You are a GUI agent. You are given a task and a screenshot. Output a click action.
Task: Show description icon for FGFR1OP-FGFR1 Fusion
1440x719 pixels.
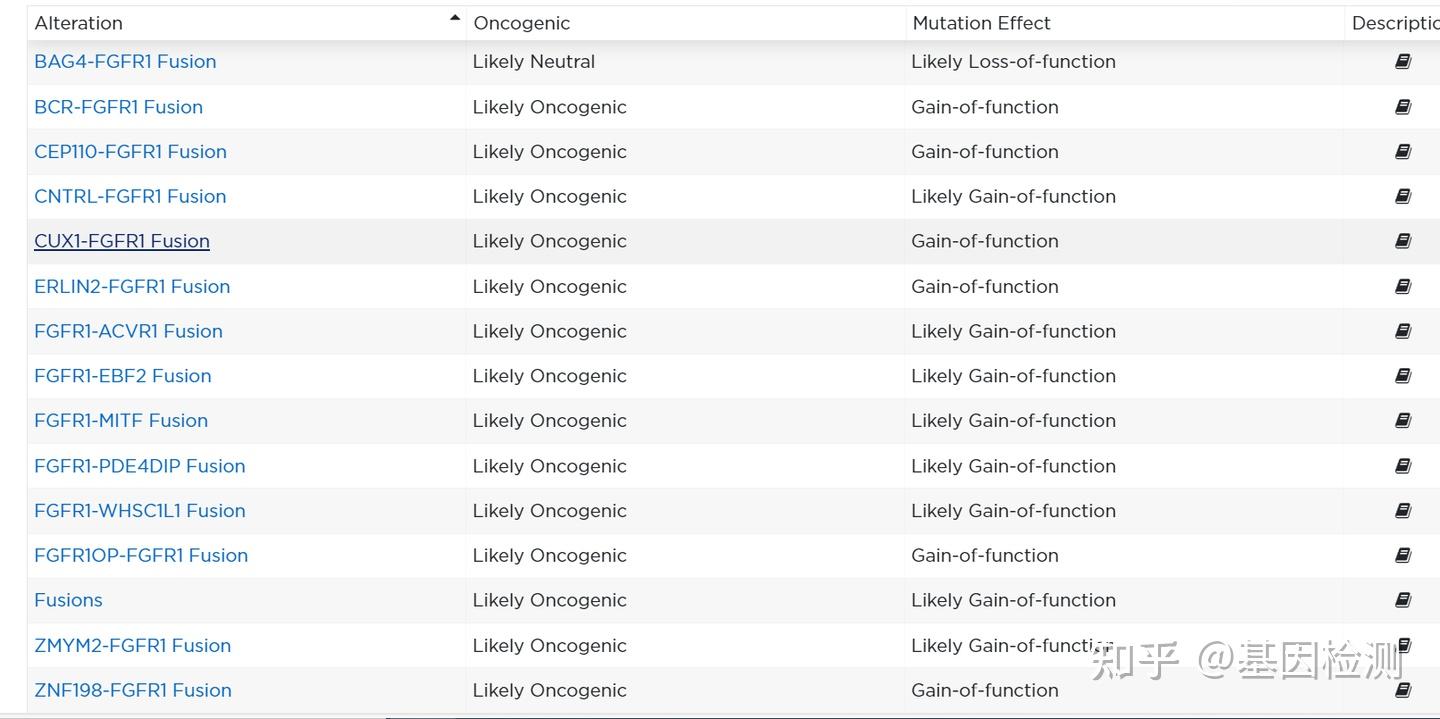[x=1403, y=556]
